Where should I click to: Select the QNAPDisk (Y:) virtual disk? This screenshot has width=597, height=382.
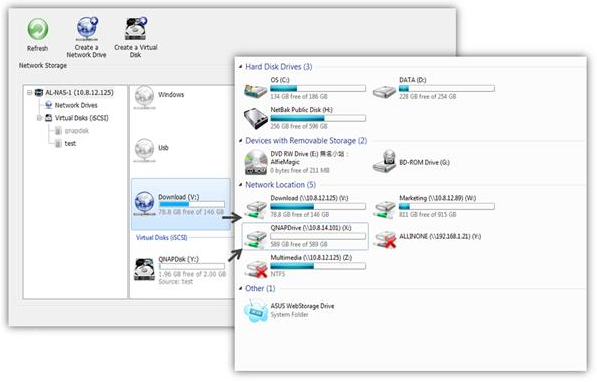coord(181,270)
